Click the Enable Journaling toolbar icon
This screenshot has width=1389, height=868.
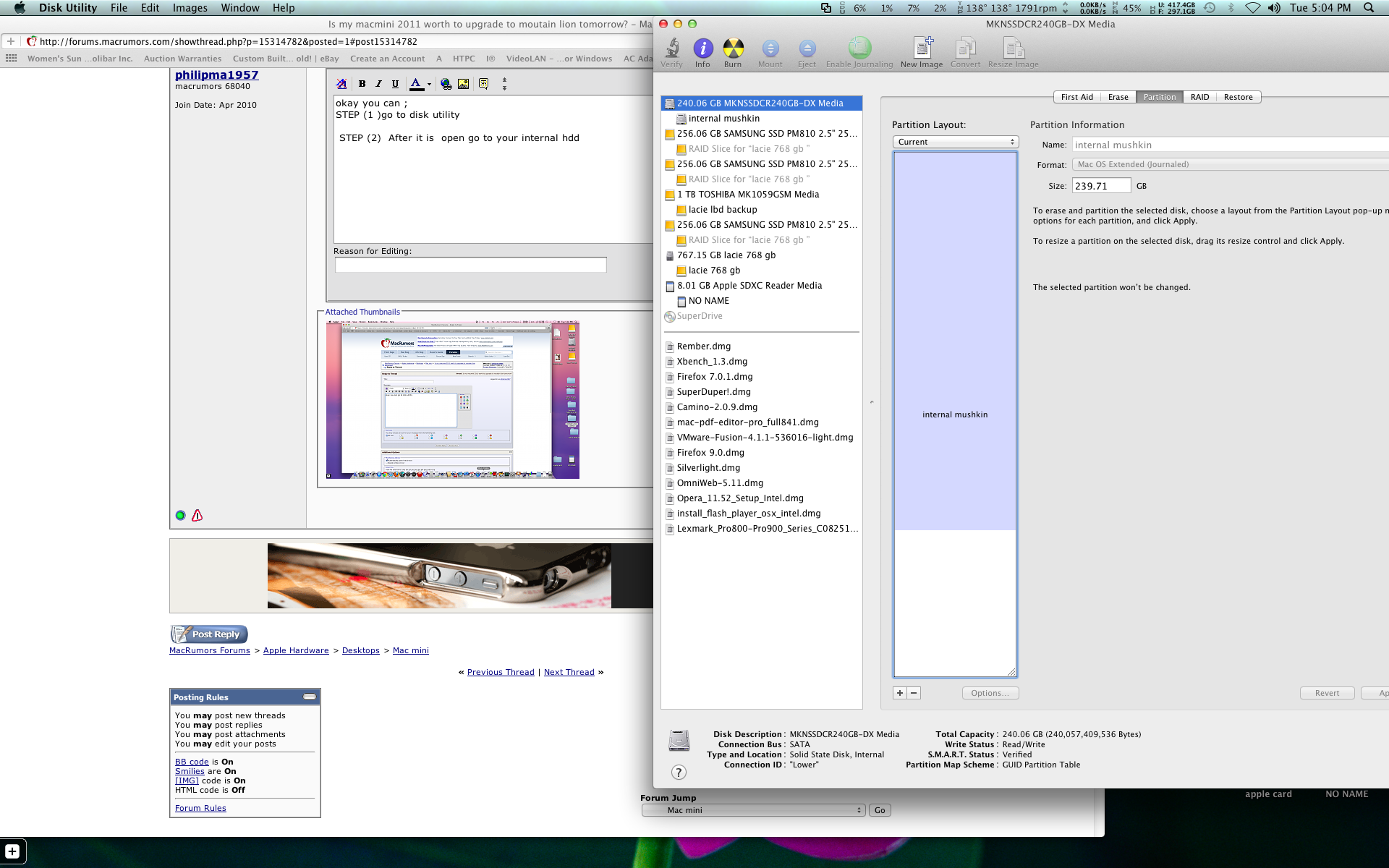(x=859, y=48)
